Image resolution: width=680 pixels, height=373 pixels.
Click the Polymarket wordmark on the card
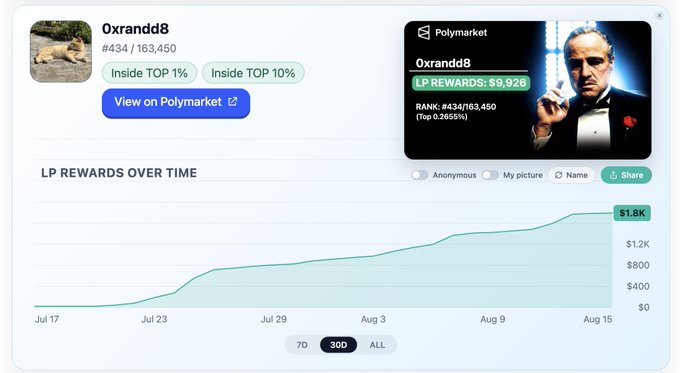click(461, 33)
